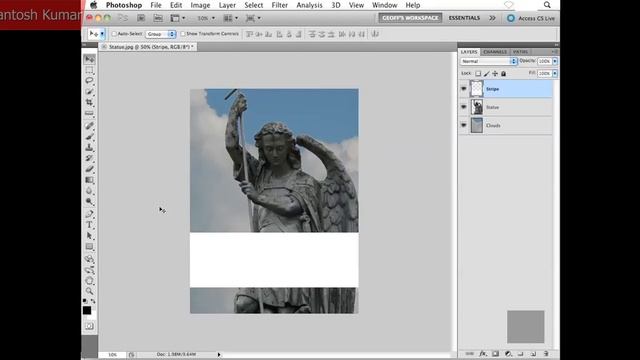Open the Normal blend mode dropdown
The height and width of the screenshot is (360, 640).
pos(489,61)
